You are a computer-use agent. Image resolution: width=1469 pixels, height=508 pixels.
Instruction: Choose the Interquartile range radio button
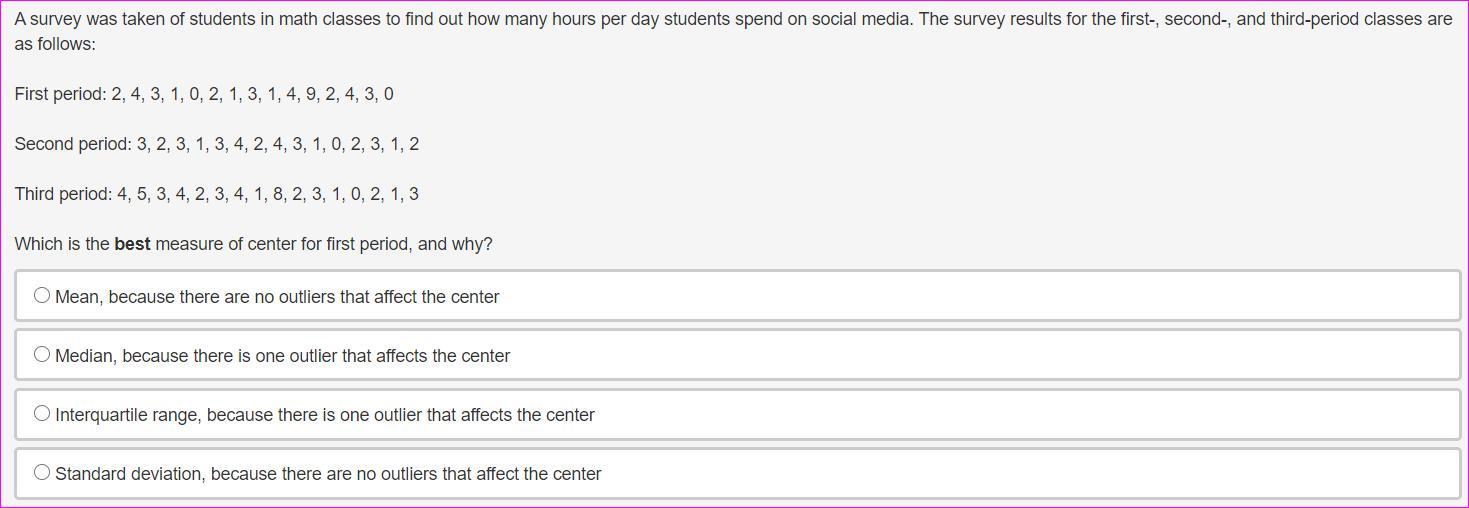click(42, 413)
